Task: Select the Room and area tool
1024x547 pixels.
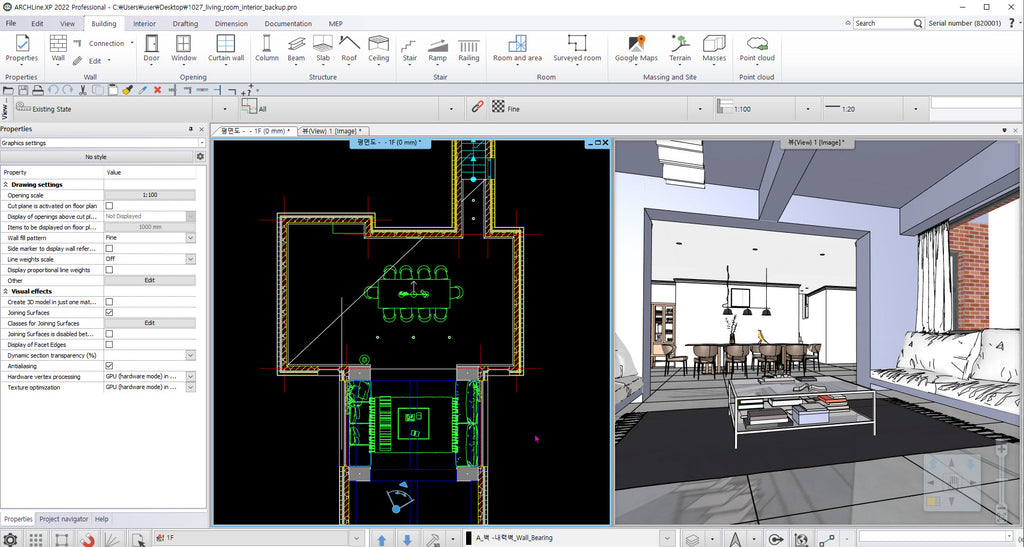Action: (x=517, y=47)
